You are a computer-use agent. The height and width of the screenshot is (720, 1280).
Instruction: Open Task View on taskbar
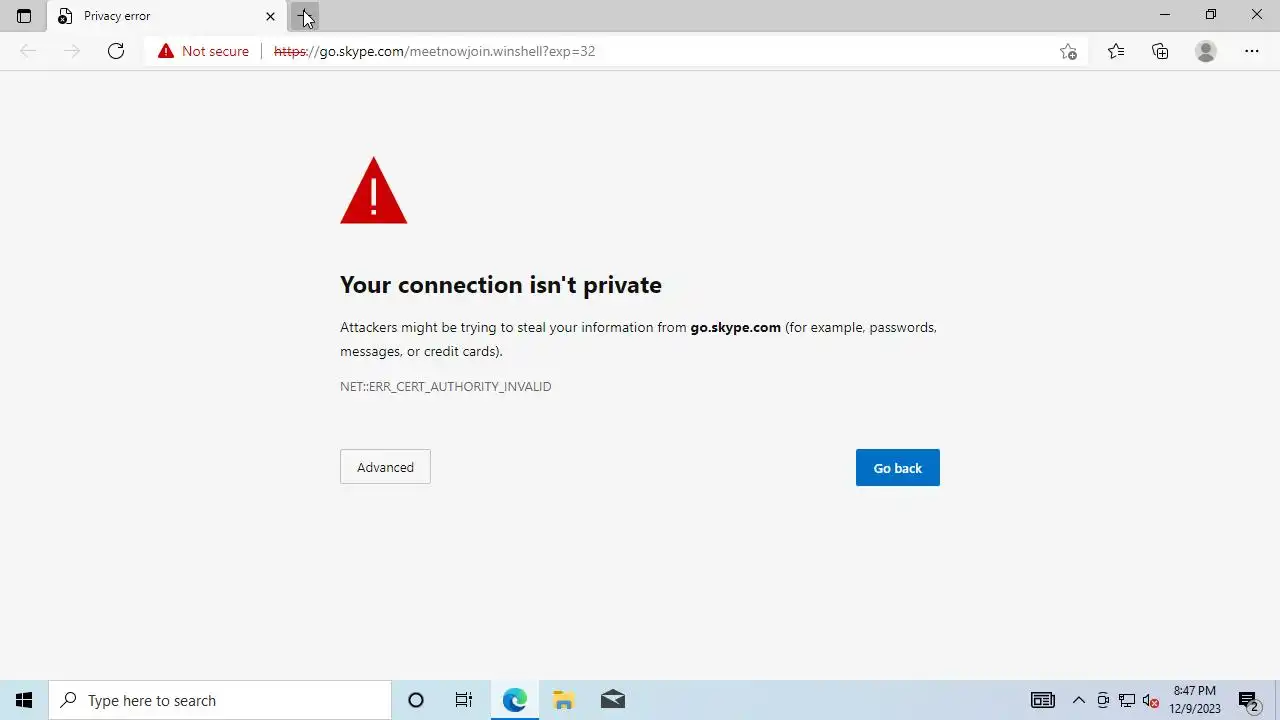coord(464,700)
